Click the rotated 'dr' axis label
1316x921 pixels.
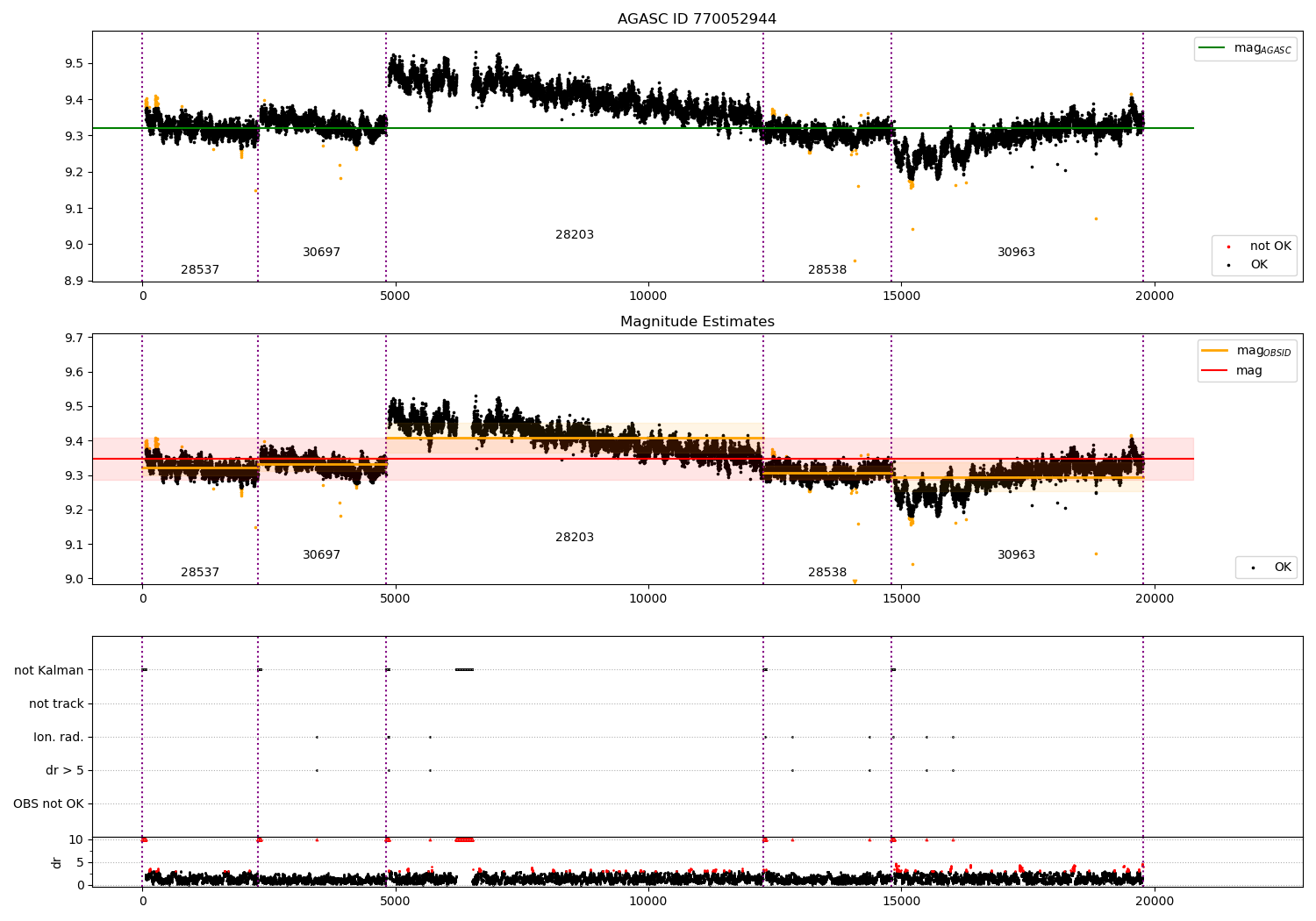[56, 862]
